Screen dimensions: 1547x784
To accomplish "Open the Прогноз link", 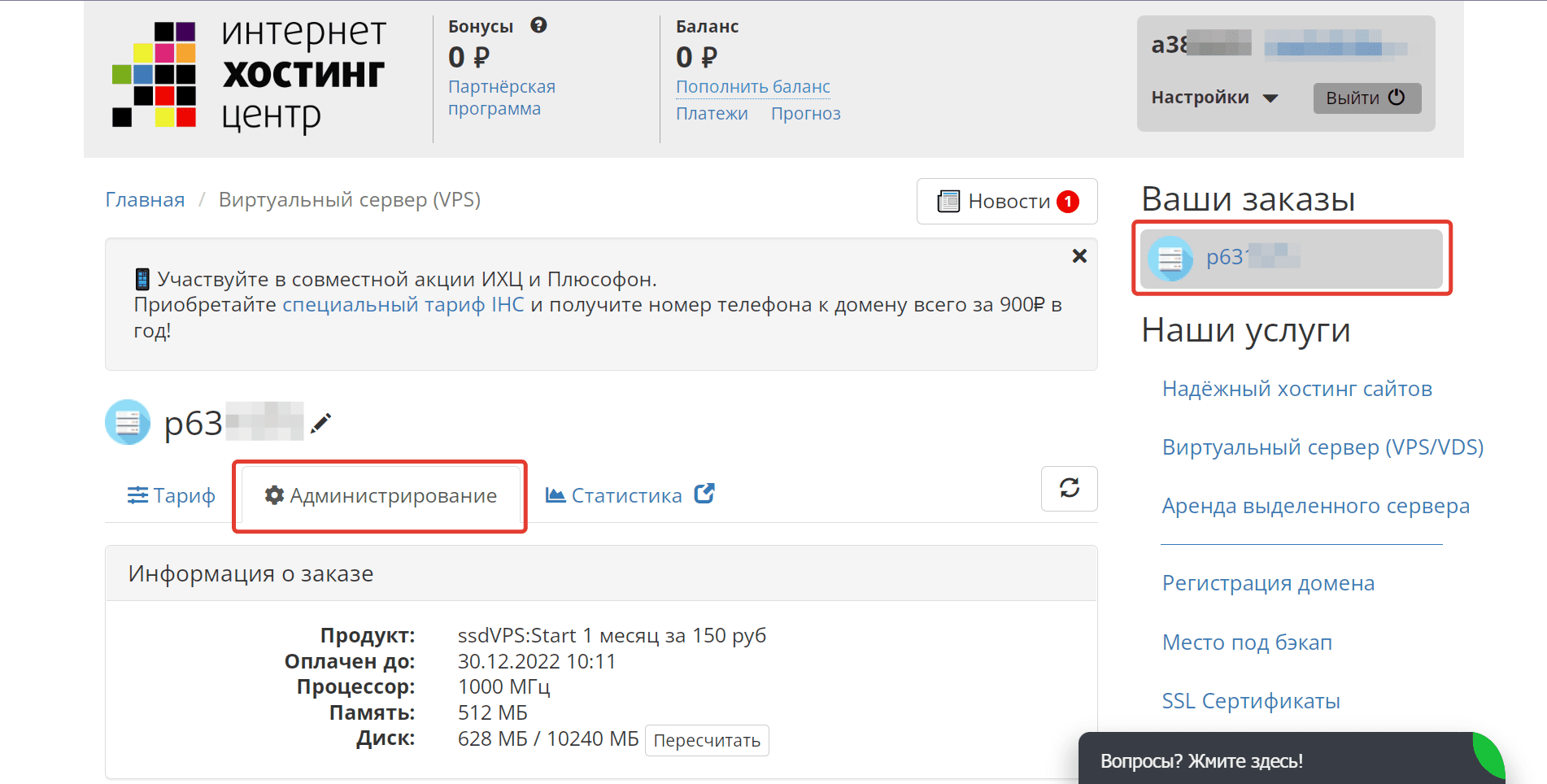I will coord(805,113).
